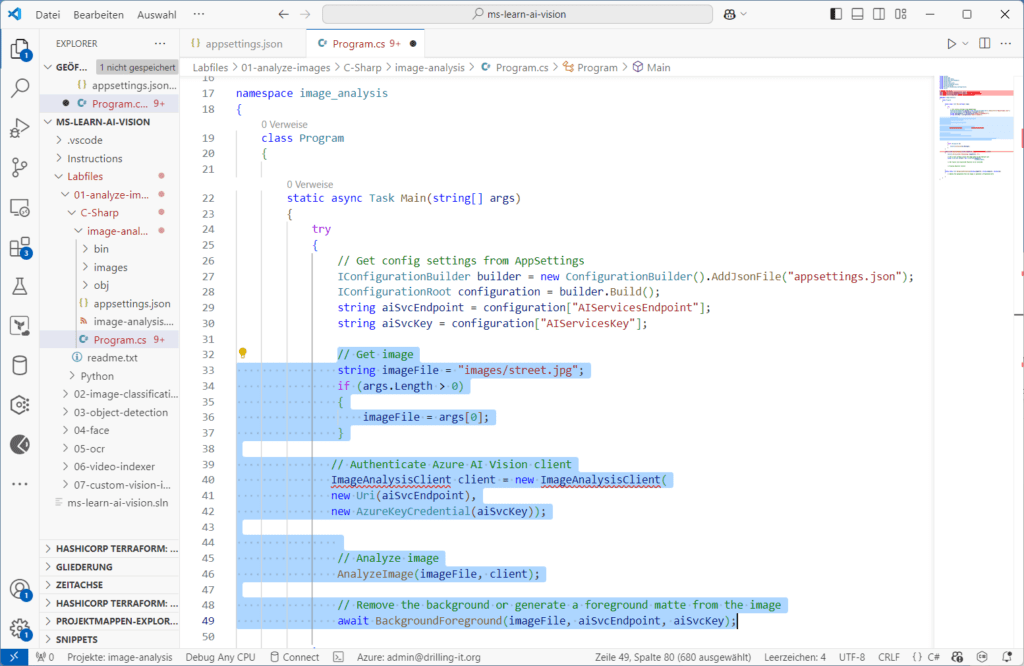Open Accounts menu in activity bar
Viewport: 1024px width, 666px height.
tap(20, 590)
